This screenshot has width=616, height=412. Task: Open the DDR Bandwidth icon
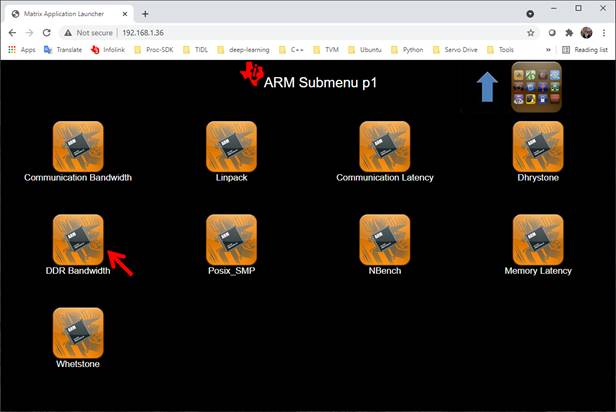78,239
